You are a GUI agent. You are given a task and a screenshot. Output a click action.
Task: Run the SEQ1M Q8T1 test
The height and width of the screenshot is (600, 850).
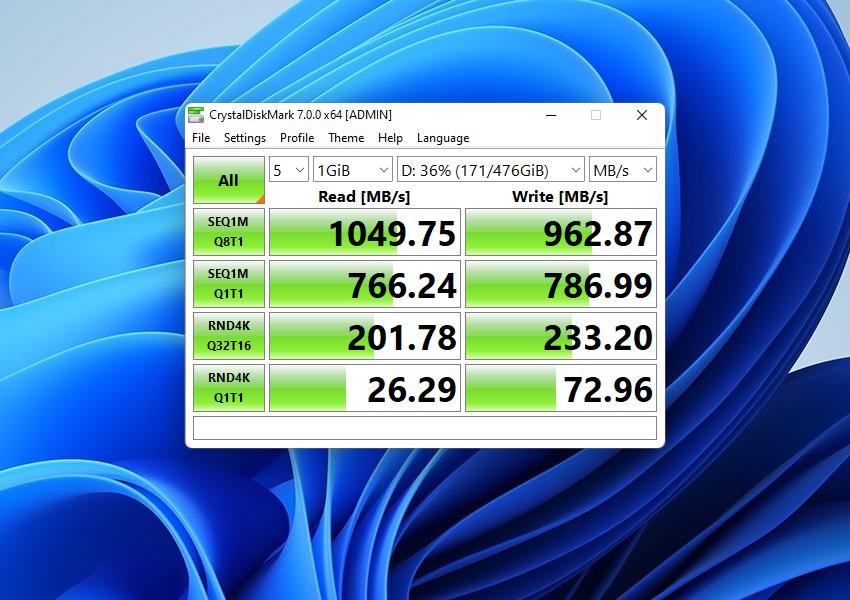tap(229, 231)
